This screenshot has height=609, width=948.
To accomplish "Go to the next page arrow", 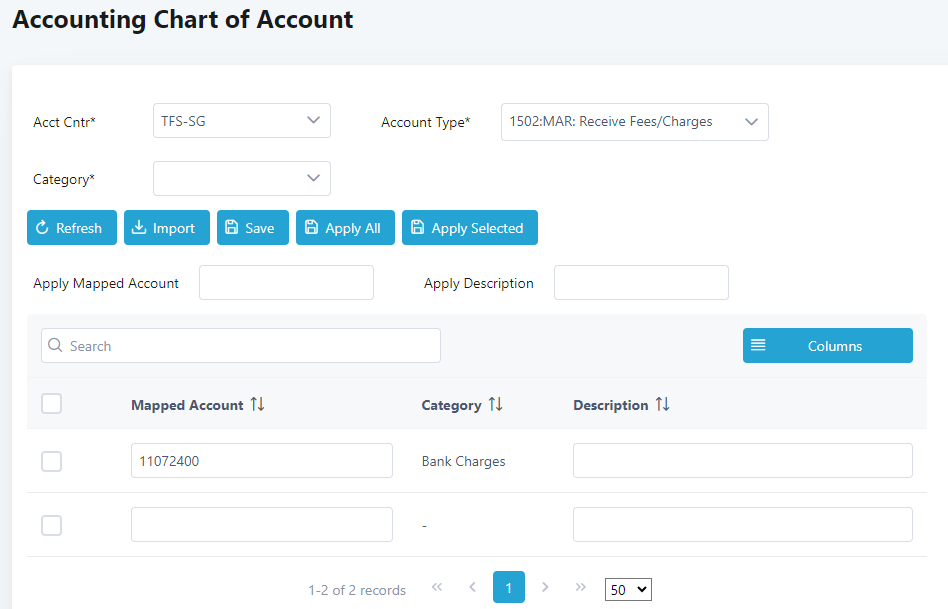I will pyautogui.click(x=545, y=587).
